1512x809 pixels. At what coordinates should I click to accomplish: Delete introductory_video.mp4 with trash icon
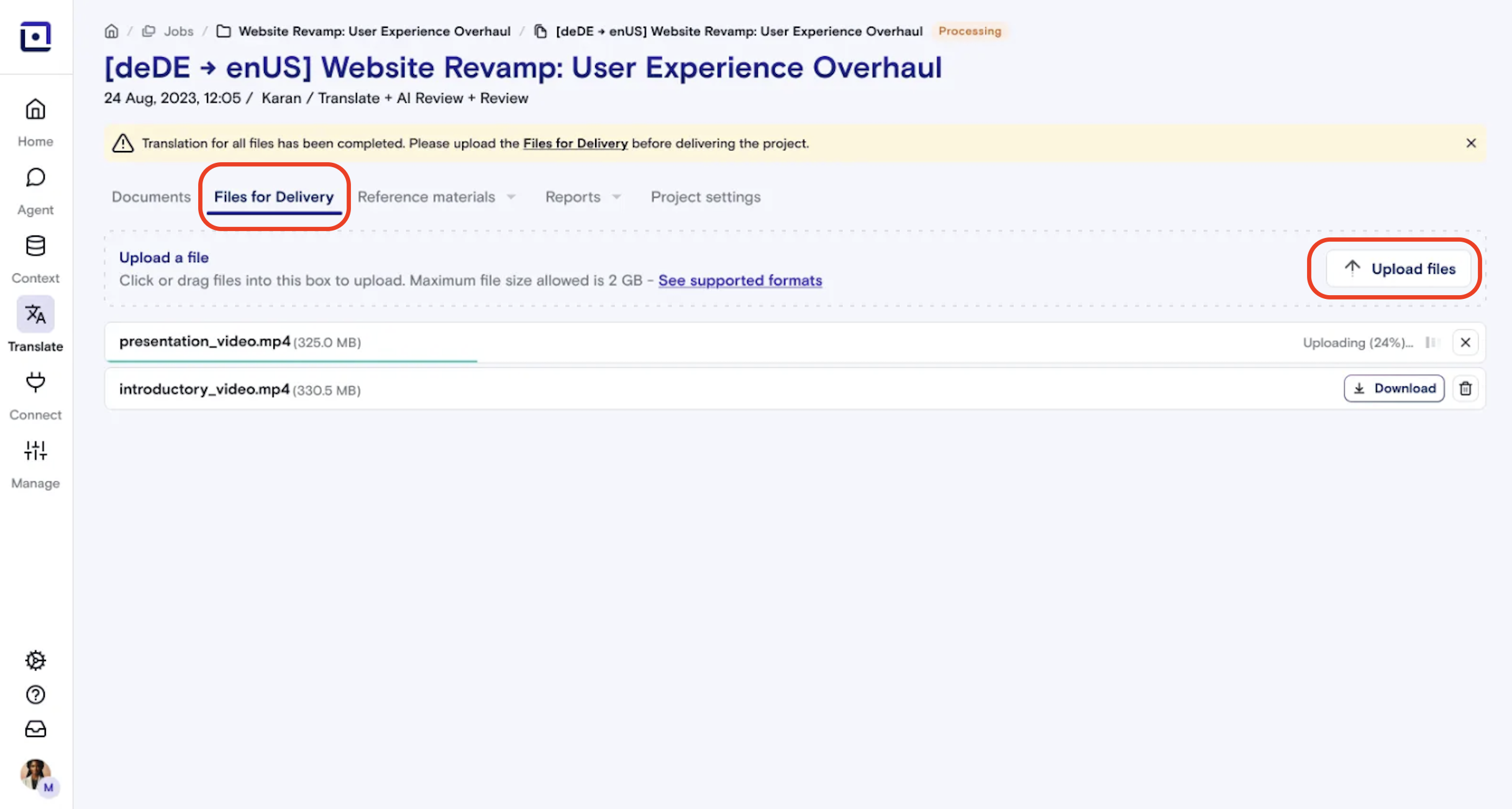point(1465,389)
